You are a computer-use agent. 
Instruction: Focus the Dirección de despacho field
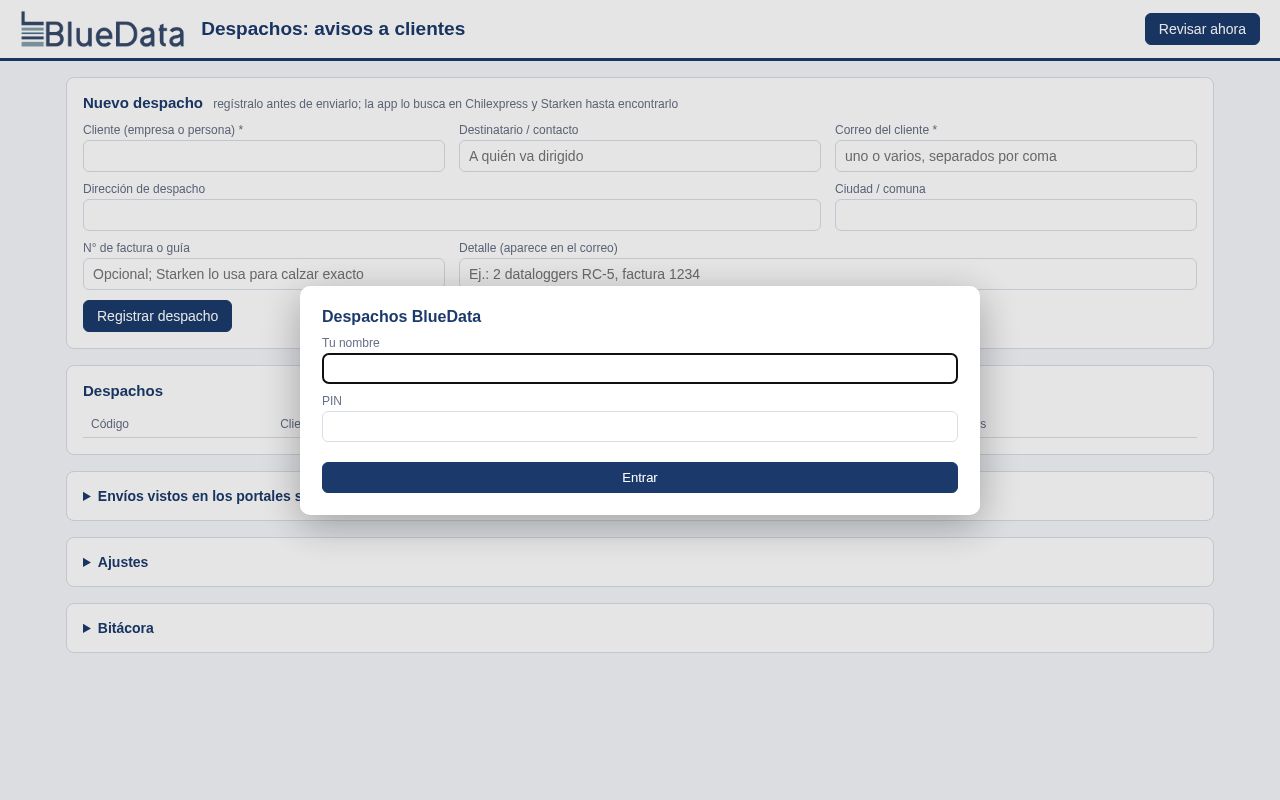click(x=452, y=215)
